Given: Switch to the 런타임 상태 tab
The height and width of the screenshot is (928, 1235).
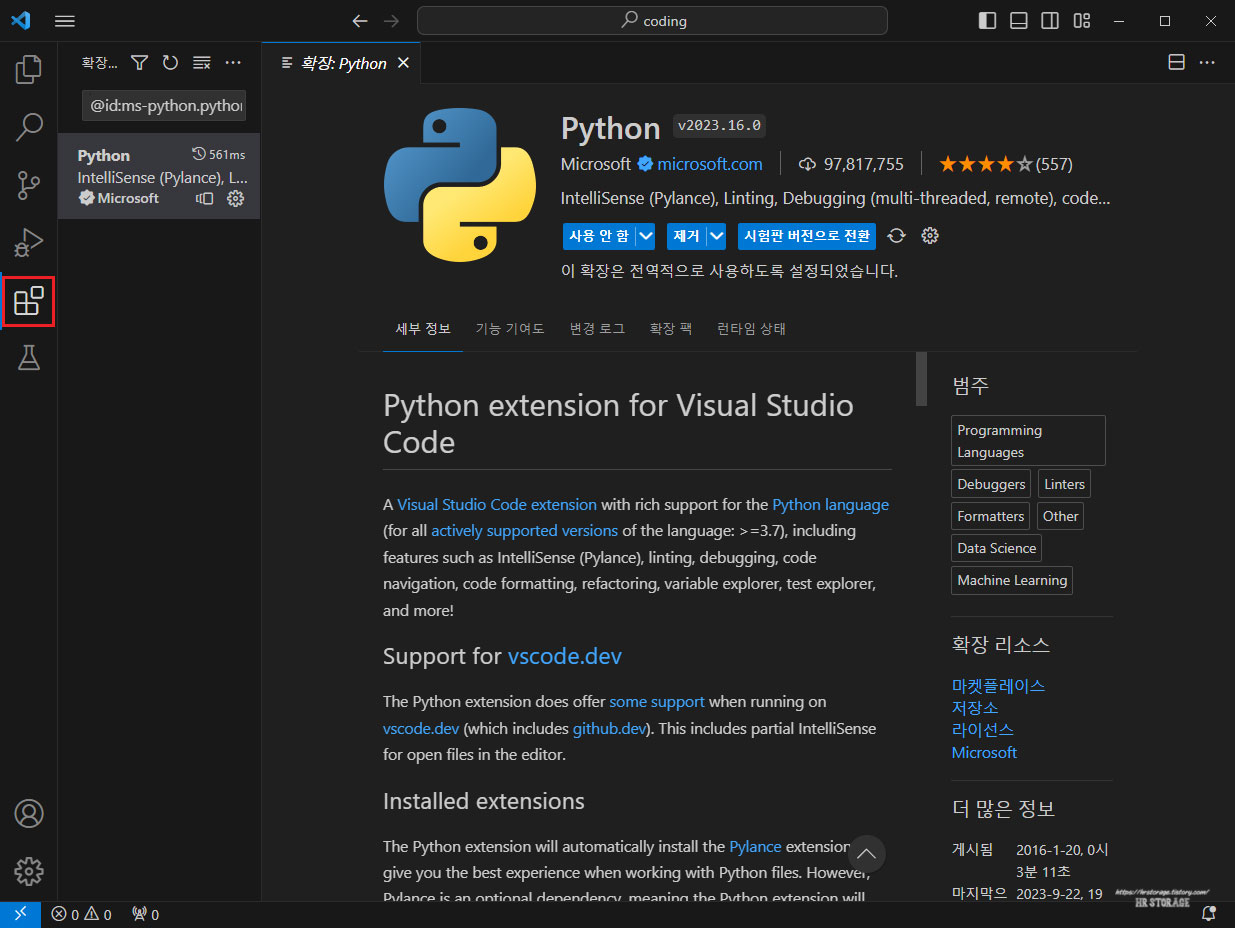Looking at the screenshot, I should [751, 329].
